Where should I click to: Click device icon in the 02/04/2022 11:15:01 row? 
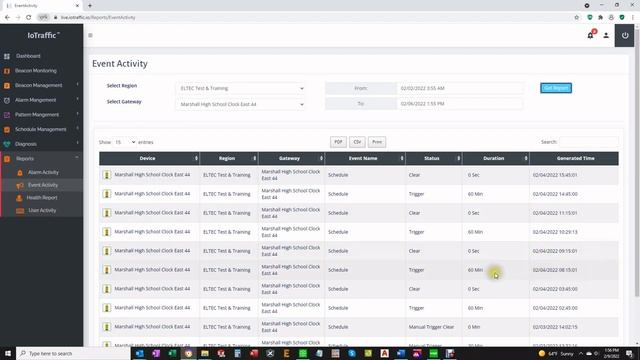(x=107, y=213)
